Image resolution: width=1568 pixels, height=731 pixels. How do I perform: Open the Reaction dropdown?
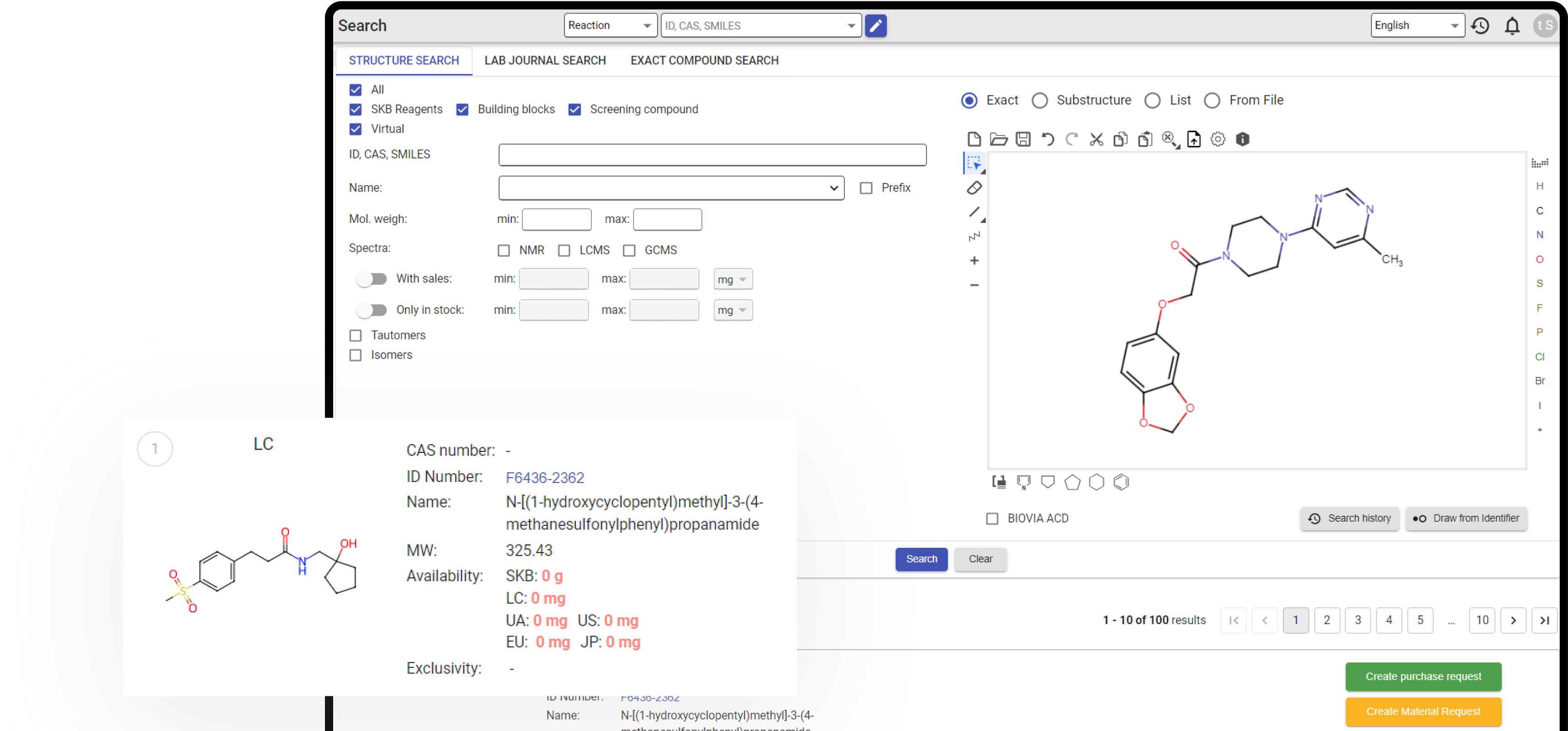coord(610,26)
